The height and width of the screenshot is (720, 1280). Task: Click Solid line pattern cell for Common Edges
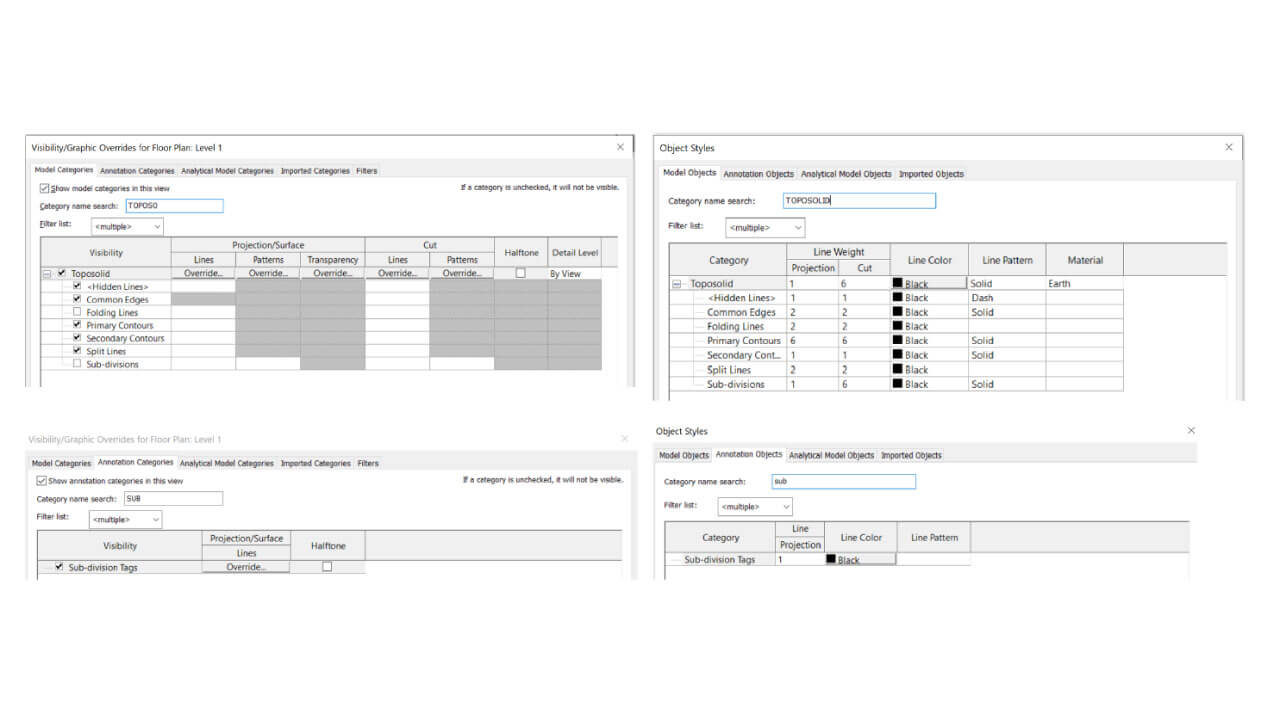pos(1007,312)
